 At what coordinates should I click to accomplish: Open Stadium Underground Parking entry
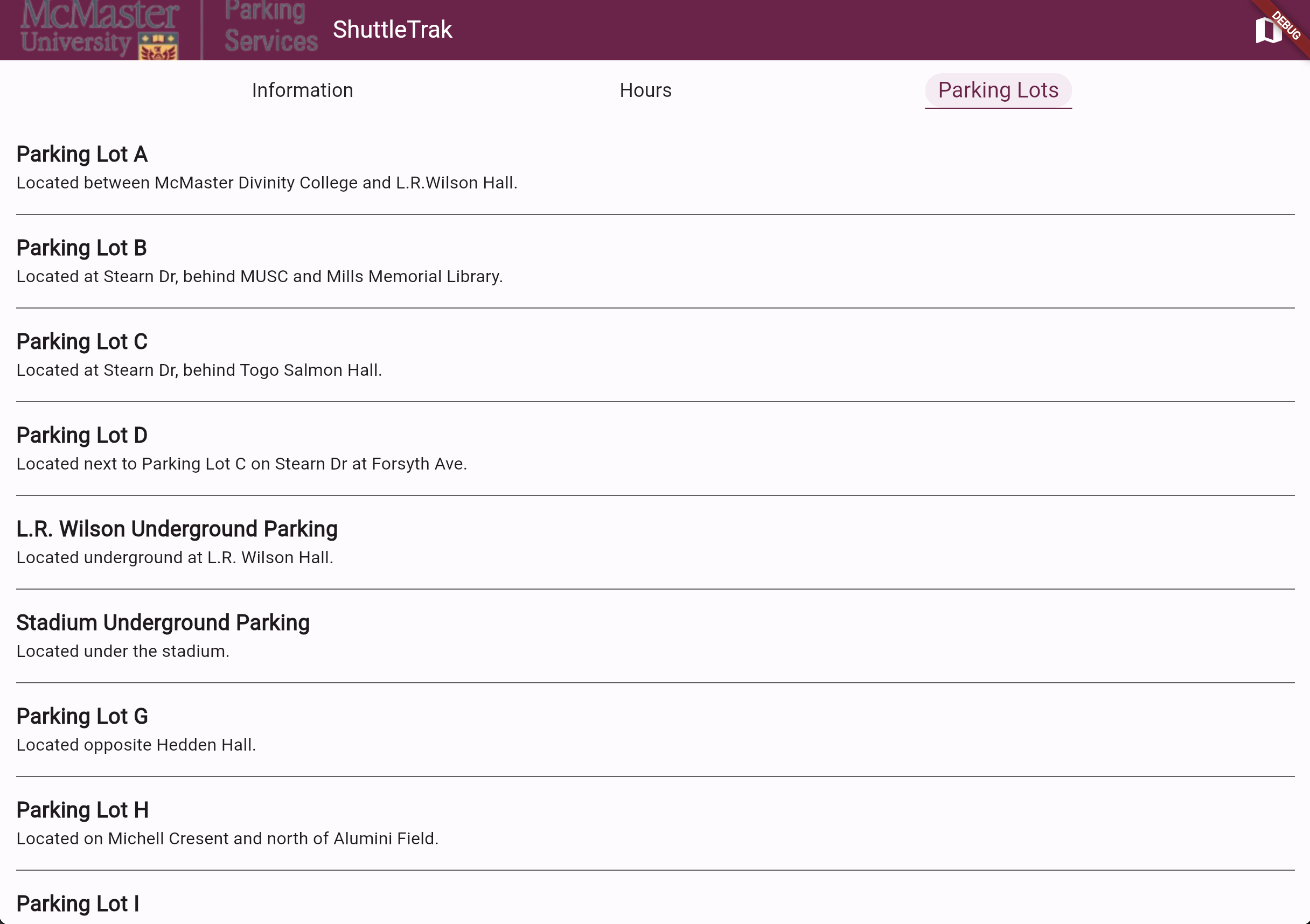pyautogui.click(x=163, y=622)
